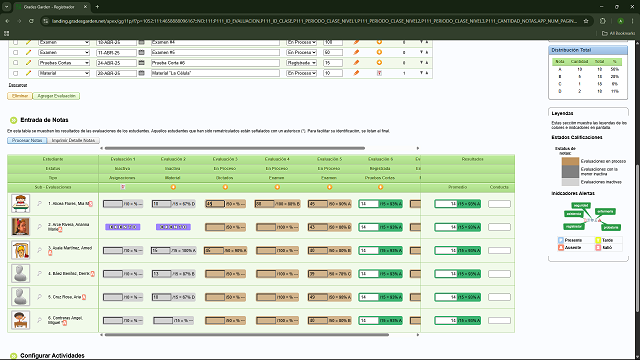Viewport: 640px width, 360px height.
Task: Click the yellow edit pencil in Material "La Célula" row
Action: [x=28, y=73]
